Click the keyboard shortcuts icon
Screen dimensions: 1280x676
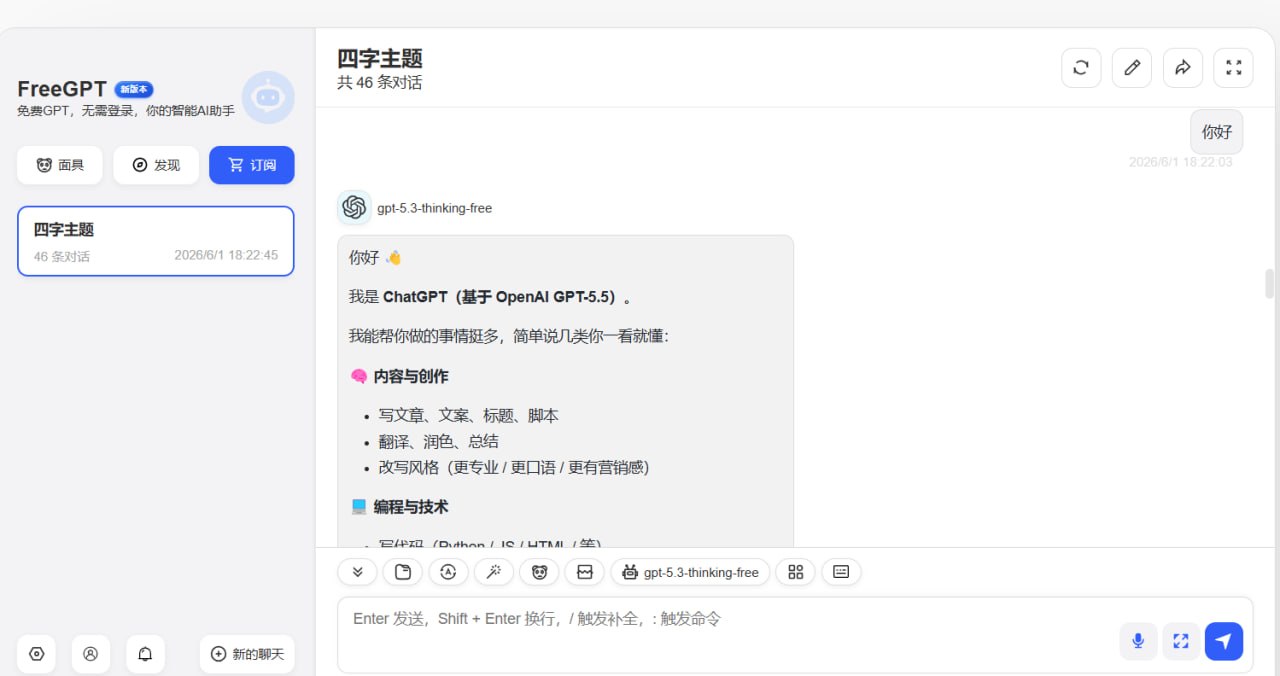pyautogui.click(x=841, y=572)
